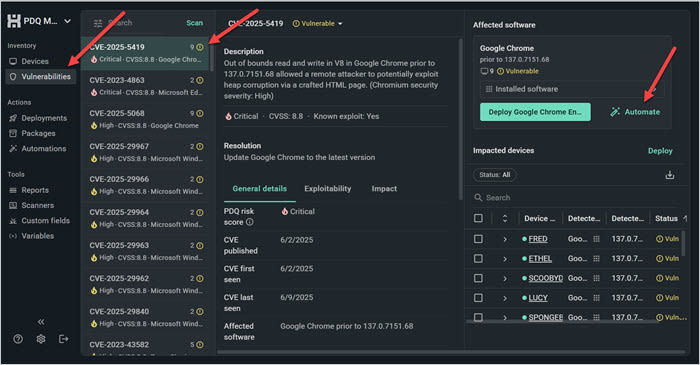This screenshot has width=700, height=365.
Task: Click the Critical flame icon in description
Action: [x=229, y=116]
